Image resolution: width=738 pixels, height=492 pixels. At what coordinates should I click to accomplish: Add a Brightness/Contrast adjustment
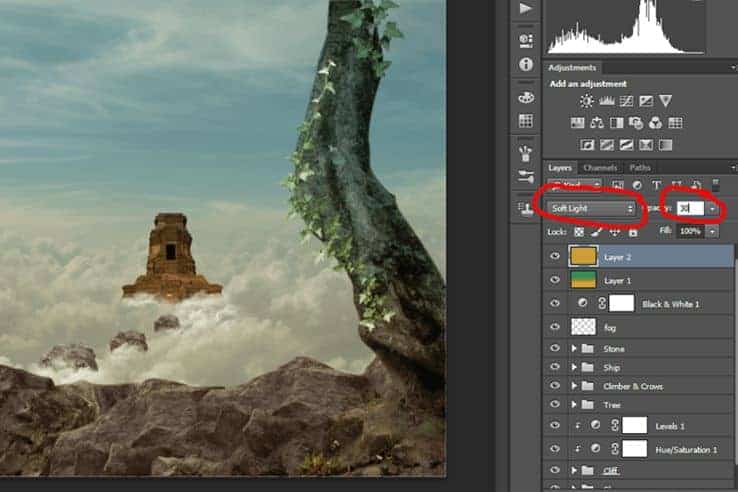tap(586, 101)
